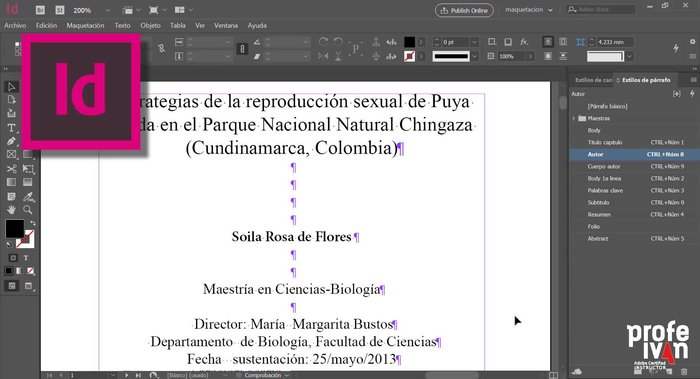Swap fill and stroke colors arrow

32,222
